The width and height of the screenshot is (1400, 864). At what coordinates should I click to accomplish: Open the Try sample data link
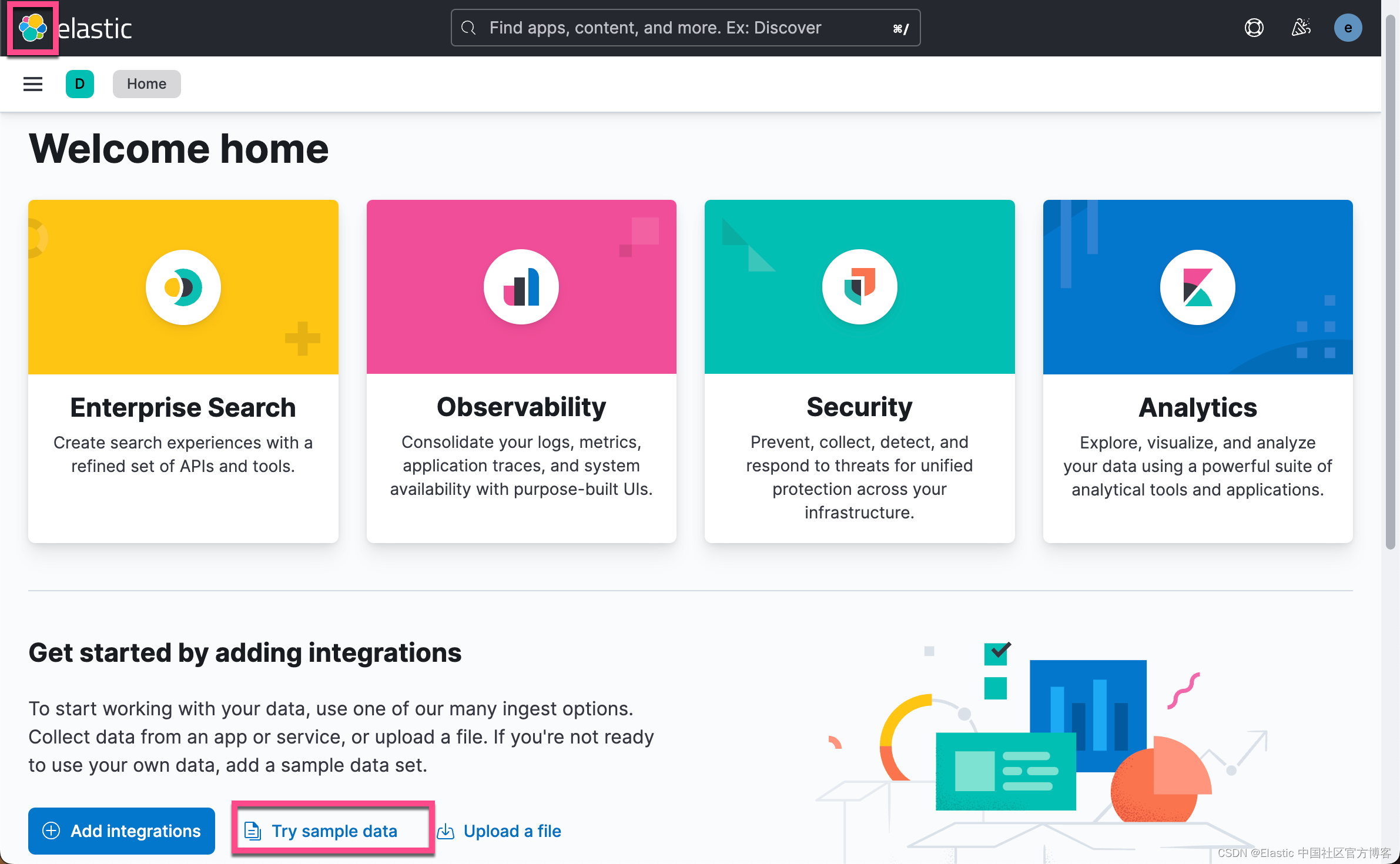pyautogui.click(x=334, y=831)
